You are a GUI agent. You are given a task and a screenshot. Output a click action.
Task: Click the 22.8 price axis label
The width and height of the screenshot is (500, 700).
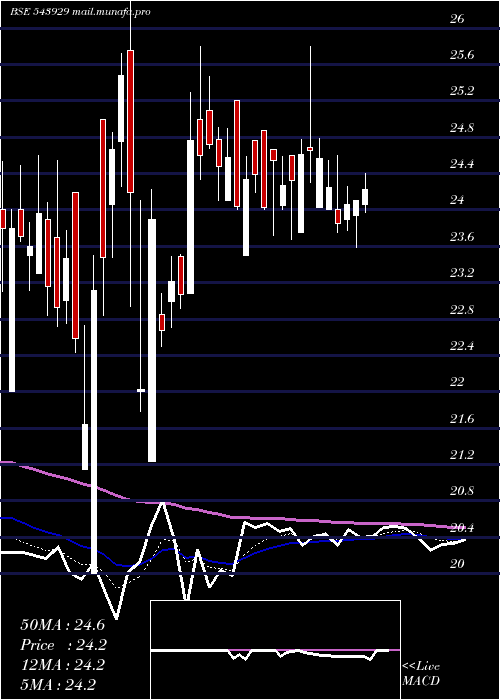coord(462,309)
